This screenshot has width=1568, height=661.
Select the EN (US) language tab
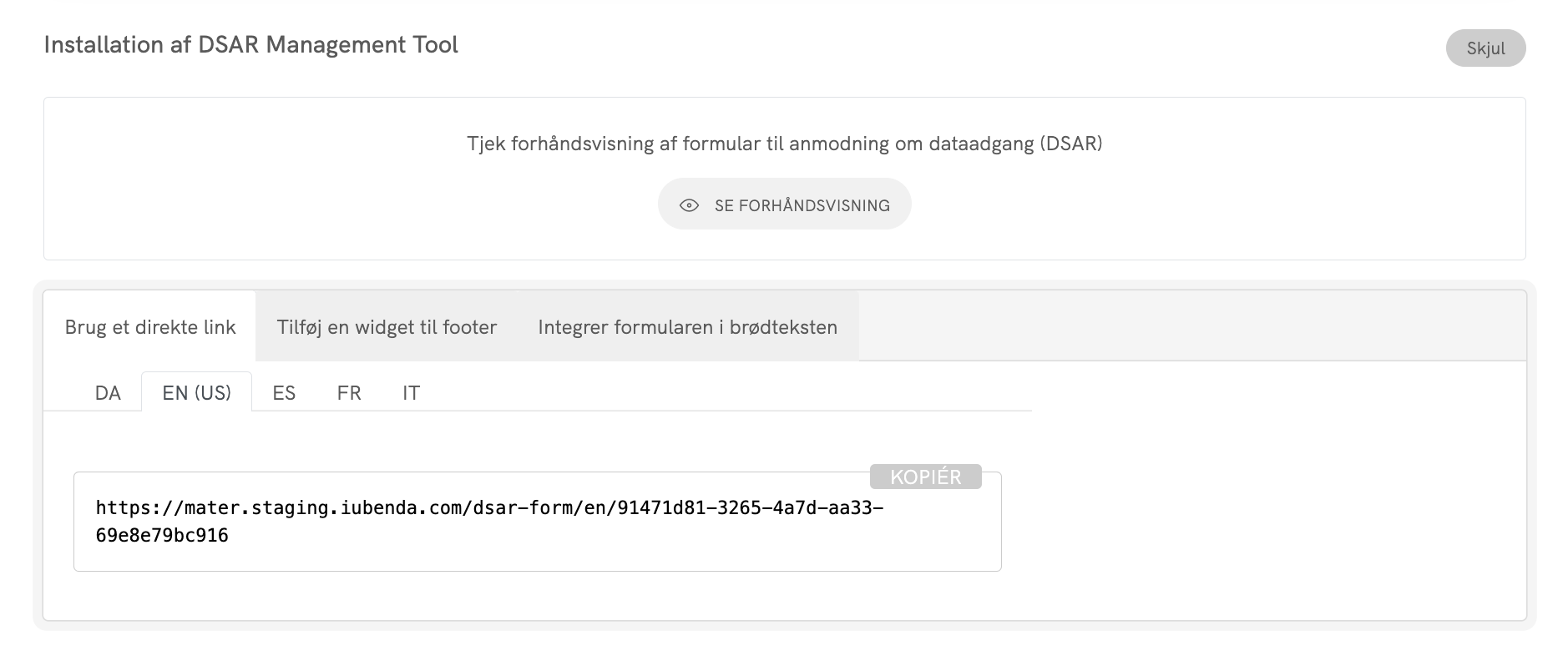pyautogui.click(x=196, y=393)
